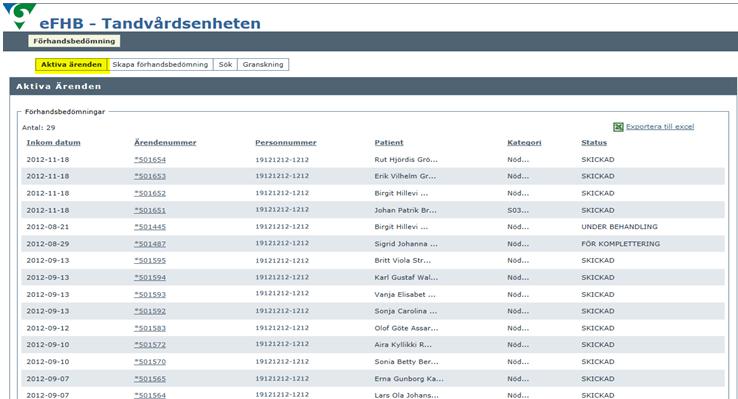Select patient Erik Vilhelm Gr...
Image resolution: width=738 pixels, height=399 pixels.
pos(405,176)
